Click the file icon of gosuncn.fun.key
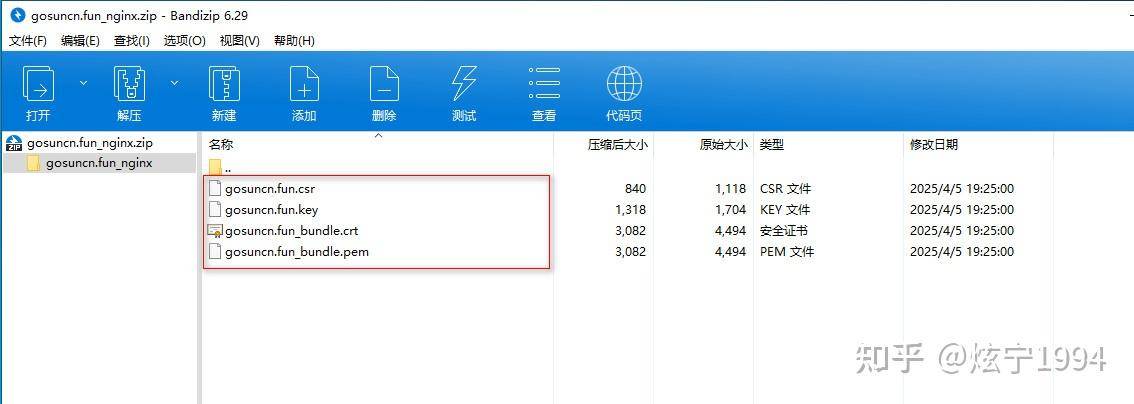 215,210
